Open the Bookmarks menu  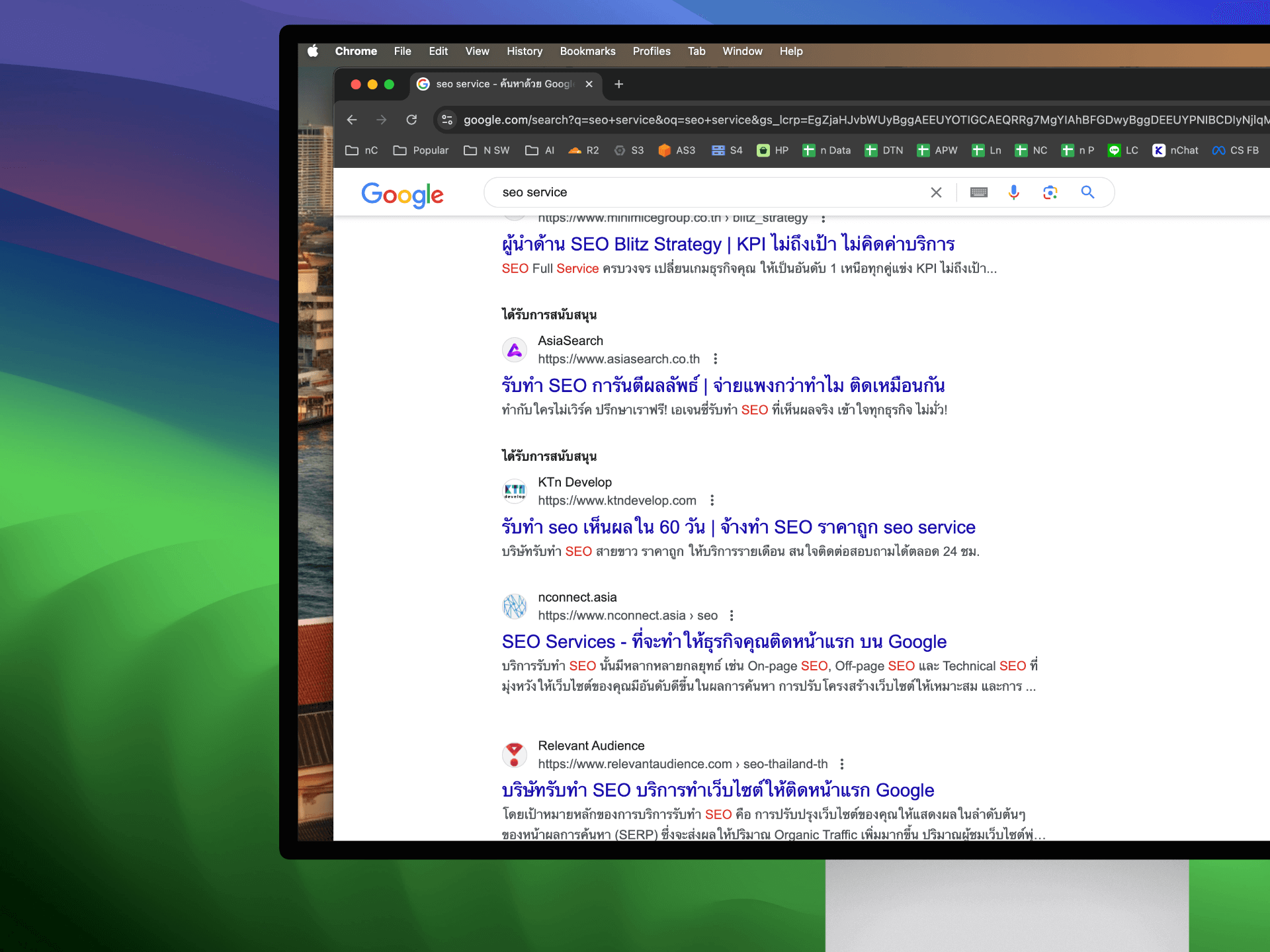pyautogui.click(x=587, y=51)
